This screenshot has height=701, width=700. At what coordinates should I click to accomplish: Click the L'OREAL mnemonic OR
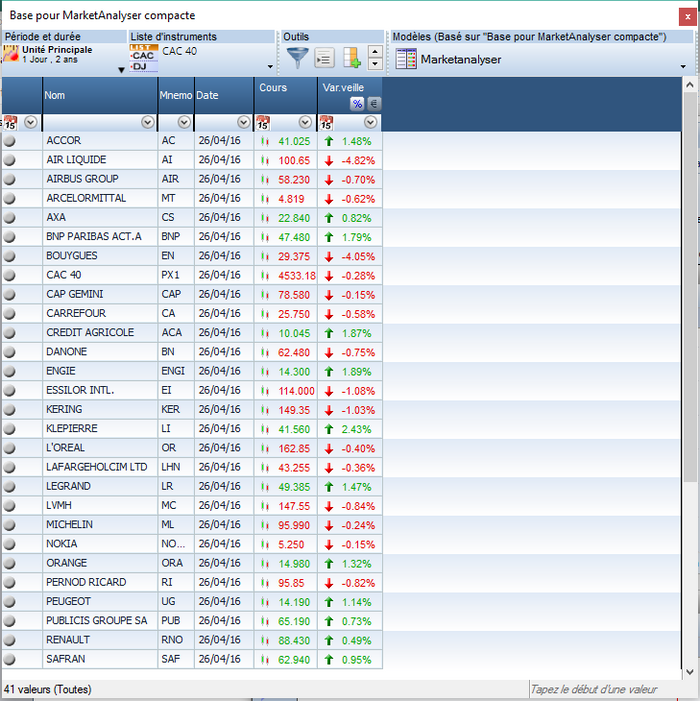pos(169,448)
